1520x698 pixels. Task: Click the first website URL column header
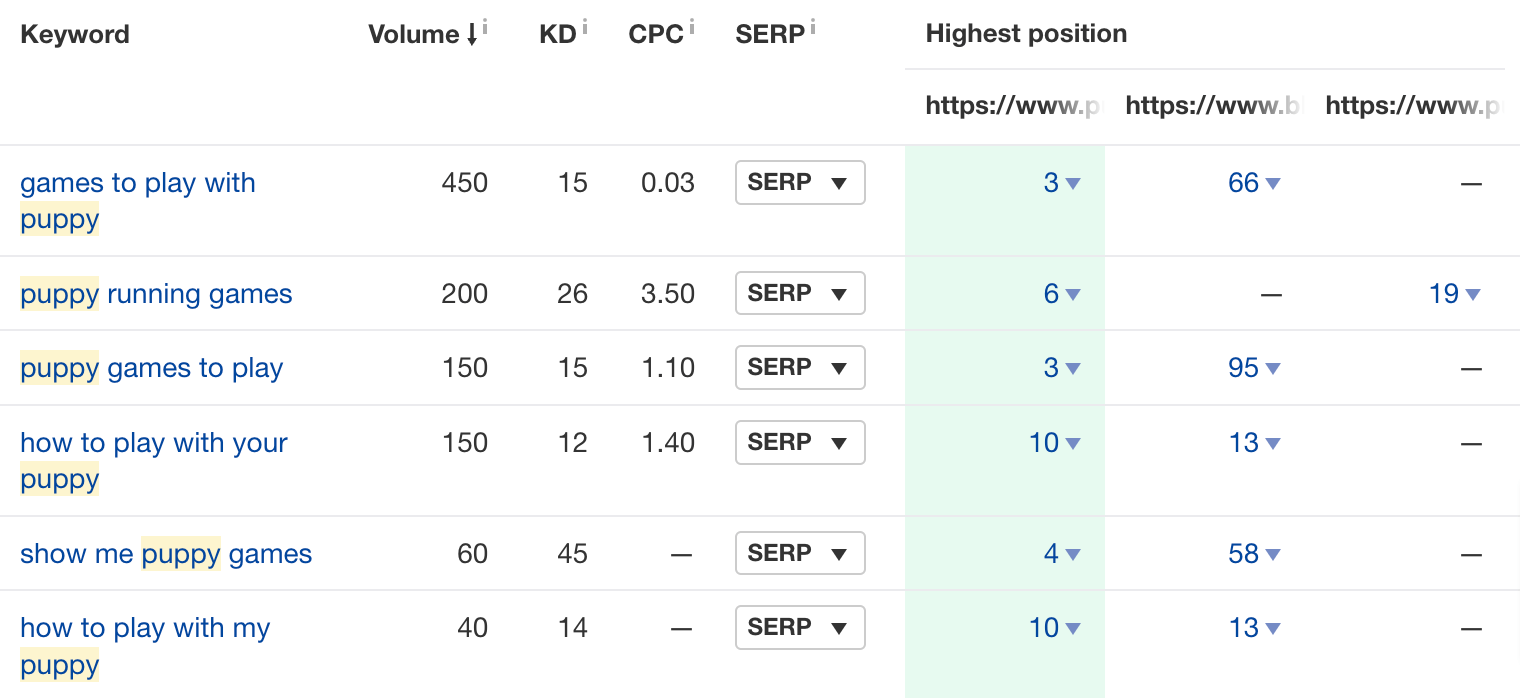pyautogui.click(x=1012, y=105)
